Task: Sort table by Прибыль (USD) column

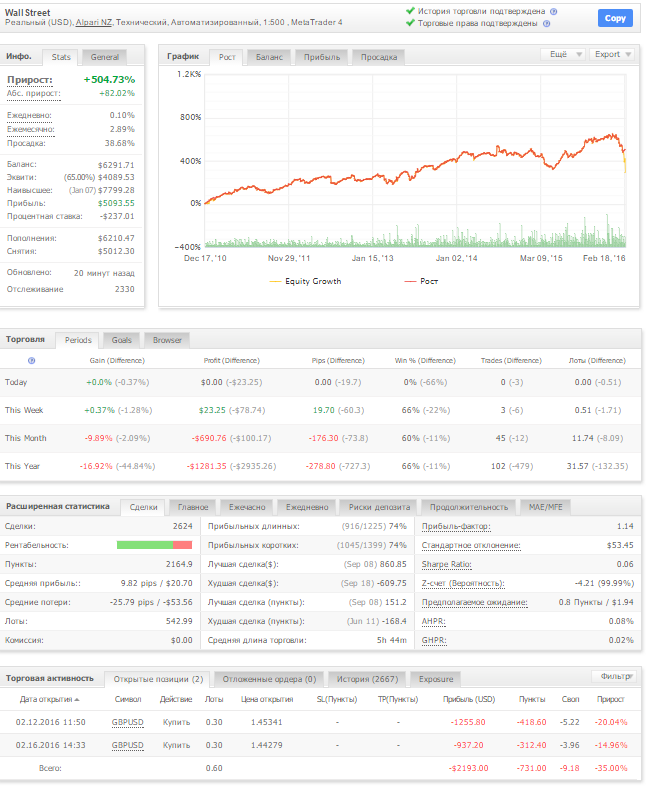Action: (469, 700)
